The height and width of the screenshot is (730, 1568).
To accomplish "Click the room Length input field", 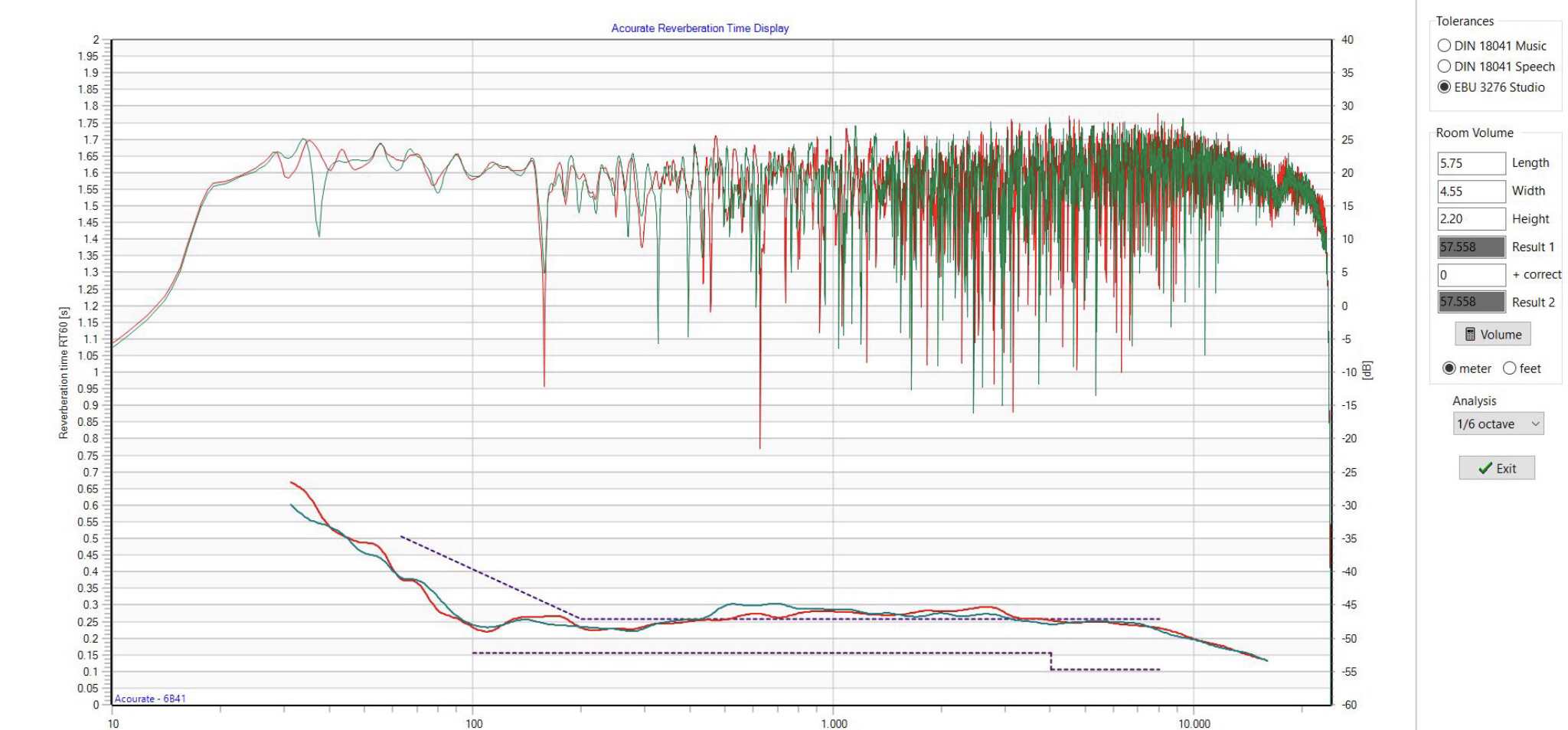I will (1471, 163).
